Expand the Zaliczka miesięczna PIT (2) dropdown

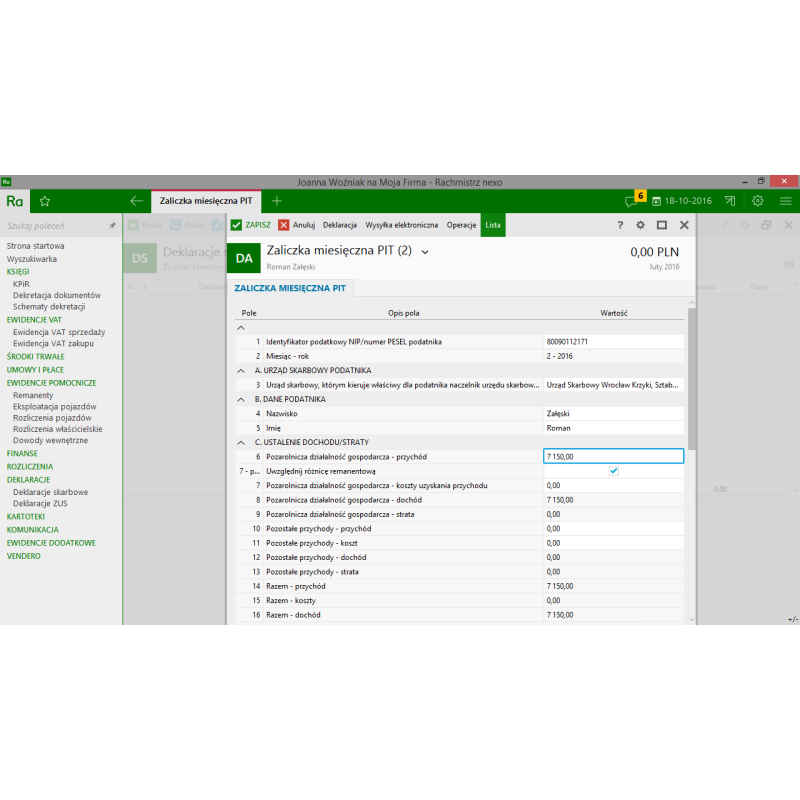[x=425, y=252]
